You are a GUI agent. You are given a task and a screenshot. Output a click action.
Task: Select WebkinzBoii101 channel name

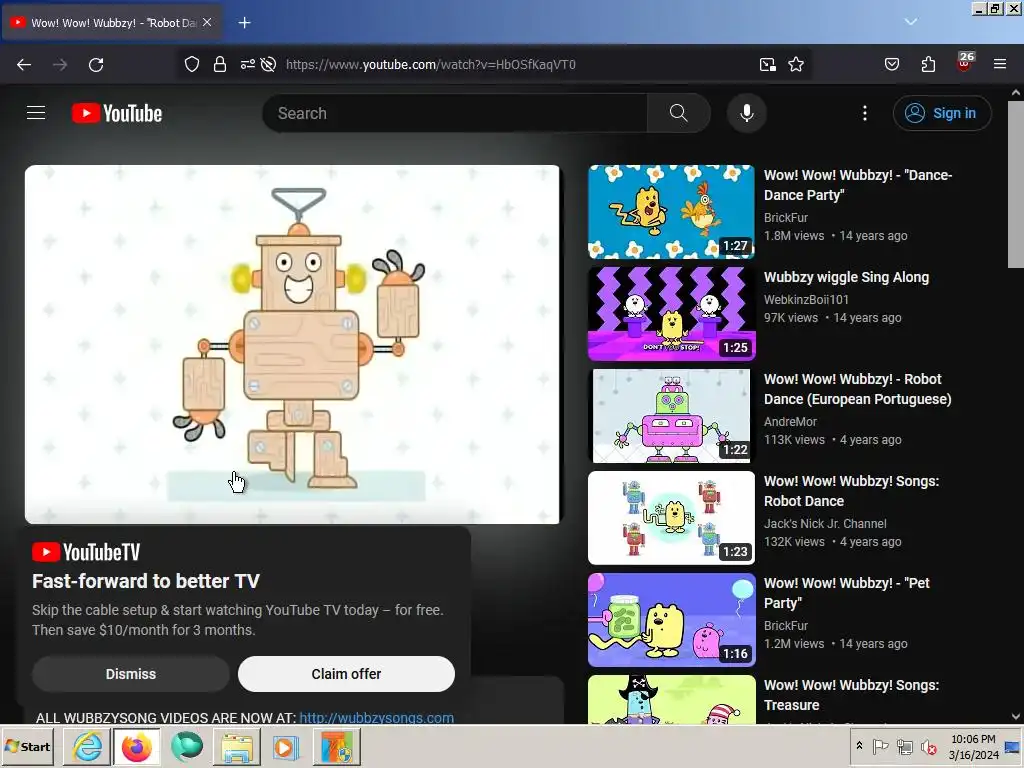click(807, 299)
